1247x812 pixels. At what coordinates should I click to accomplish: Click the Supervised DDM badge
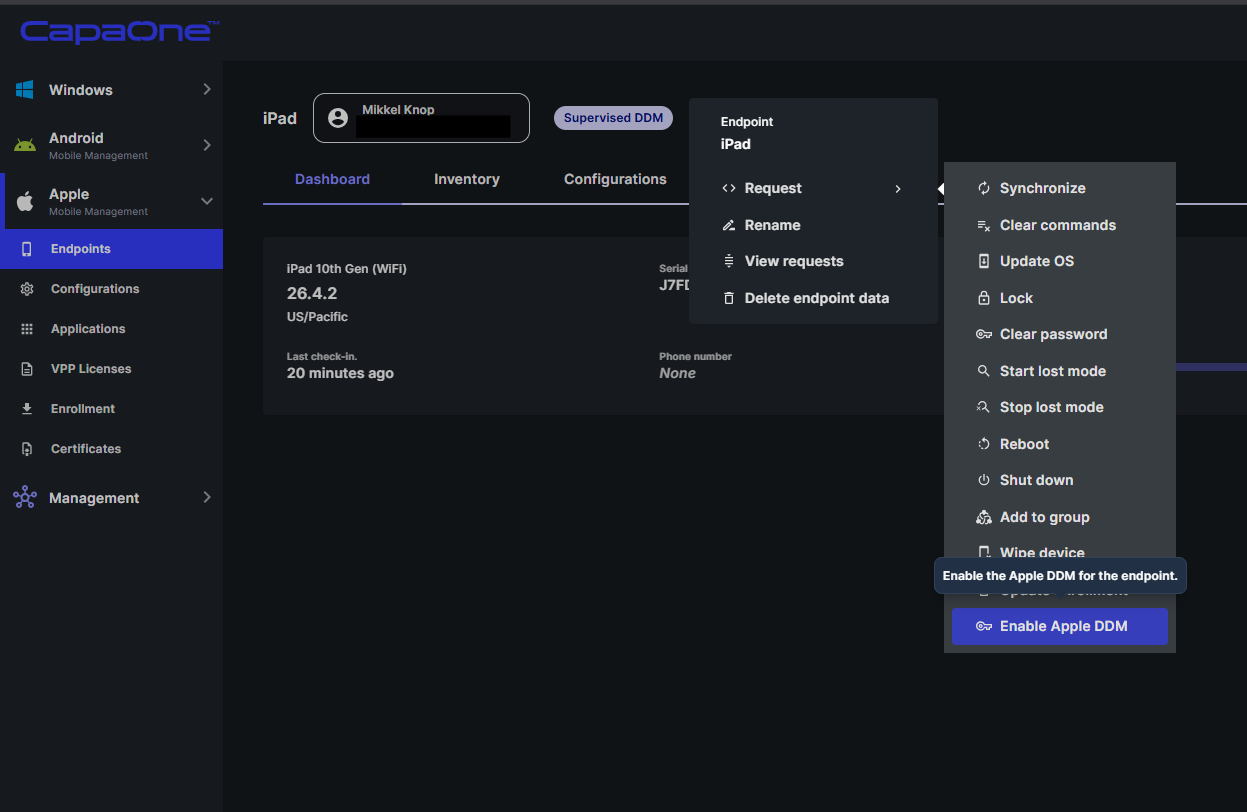(614, 118)
